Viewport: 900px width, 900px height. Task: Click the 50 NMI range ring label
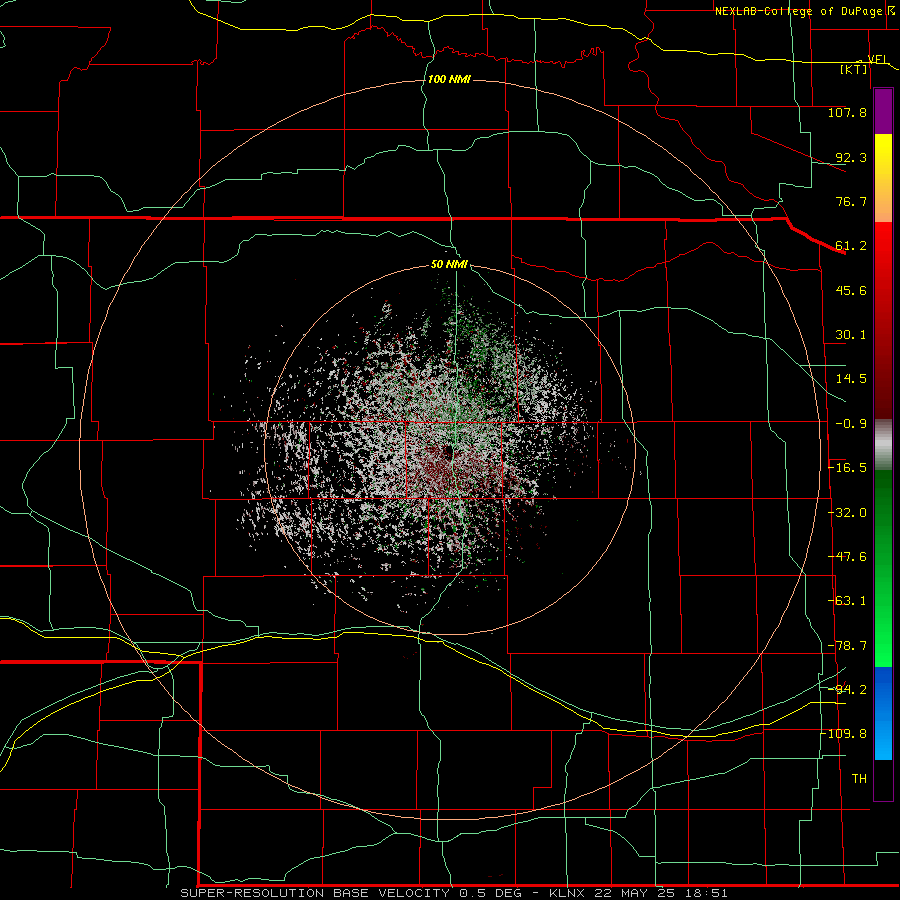point(449,265)
